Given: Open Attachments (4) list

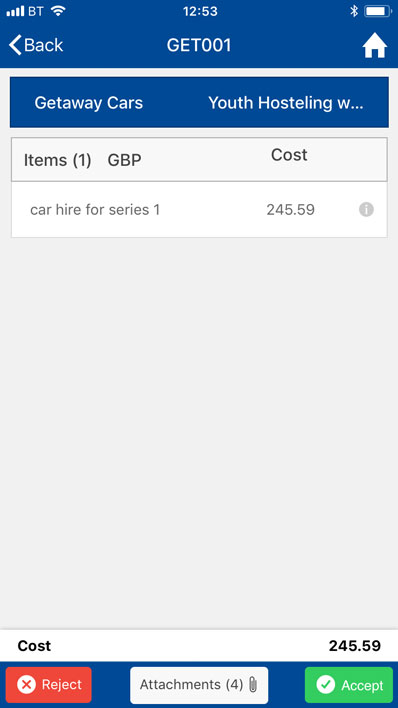Looking at the screenshot, I should point(199,685).
